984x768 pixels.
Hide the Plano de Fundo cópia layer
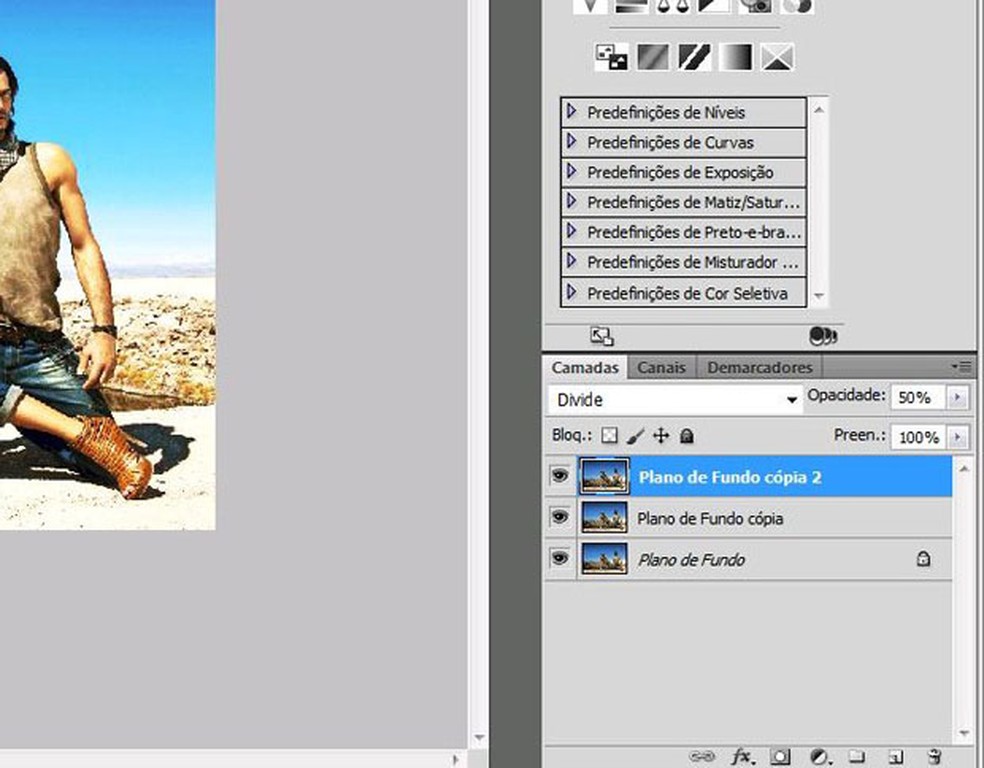tap(560, 517)
